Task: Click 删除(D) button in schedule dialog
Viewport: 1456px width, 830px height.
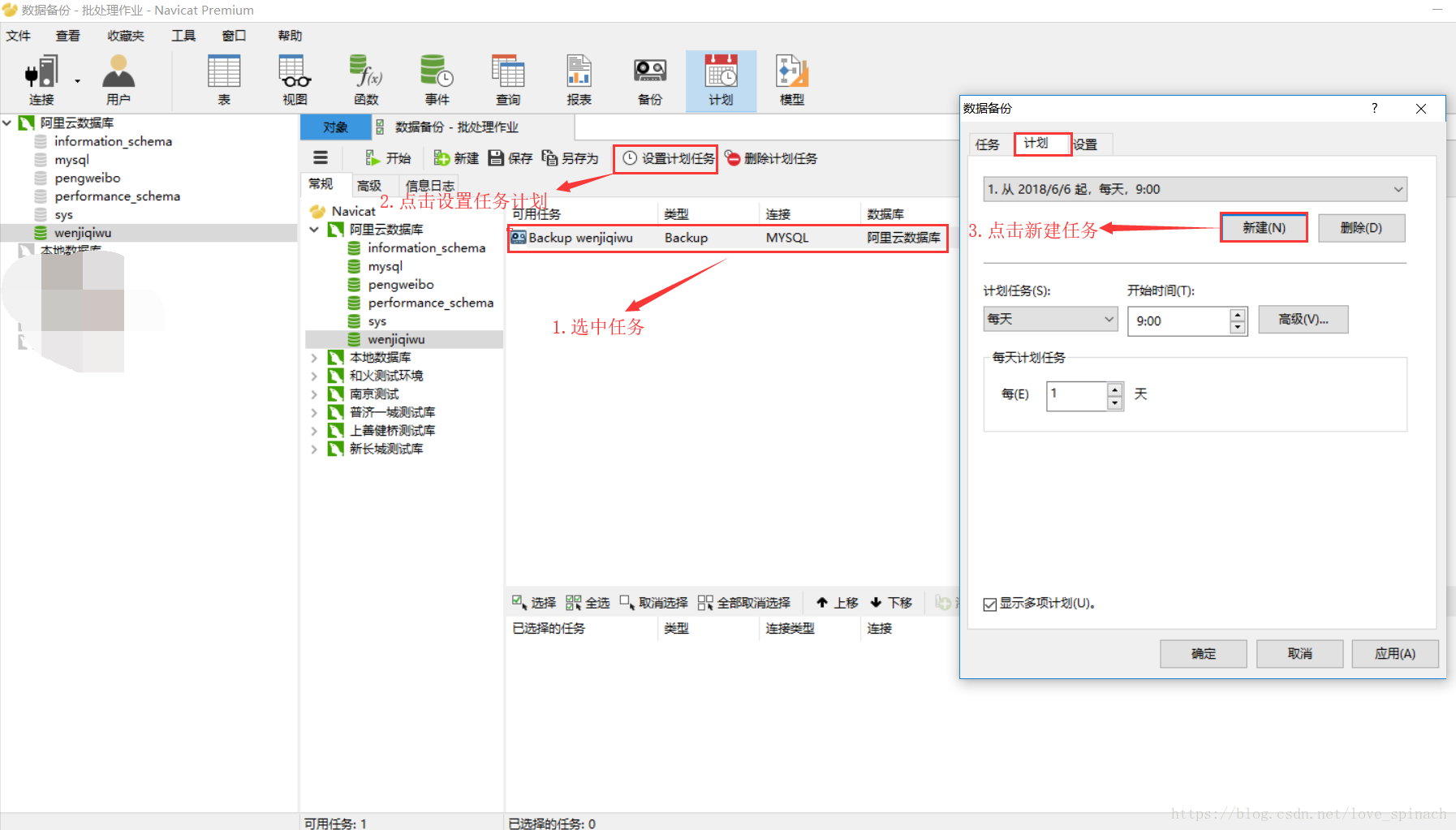Action: tap(1361, 228)
